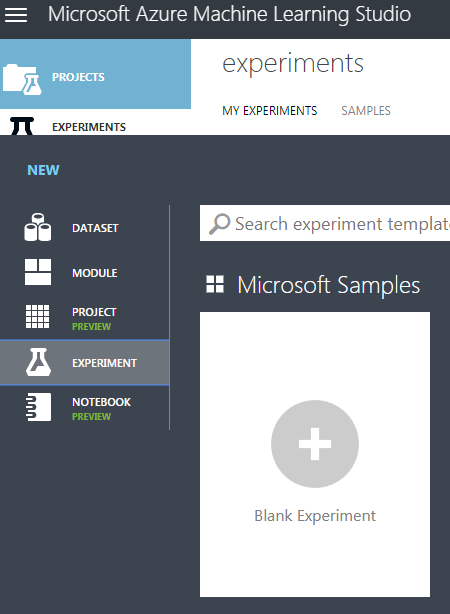The image size is (450, 614).
Task: Click the Blank Experiment label
Action: tap(315, 516)
